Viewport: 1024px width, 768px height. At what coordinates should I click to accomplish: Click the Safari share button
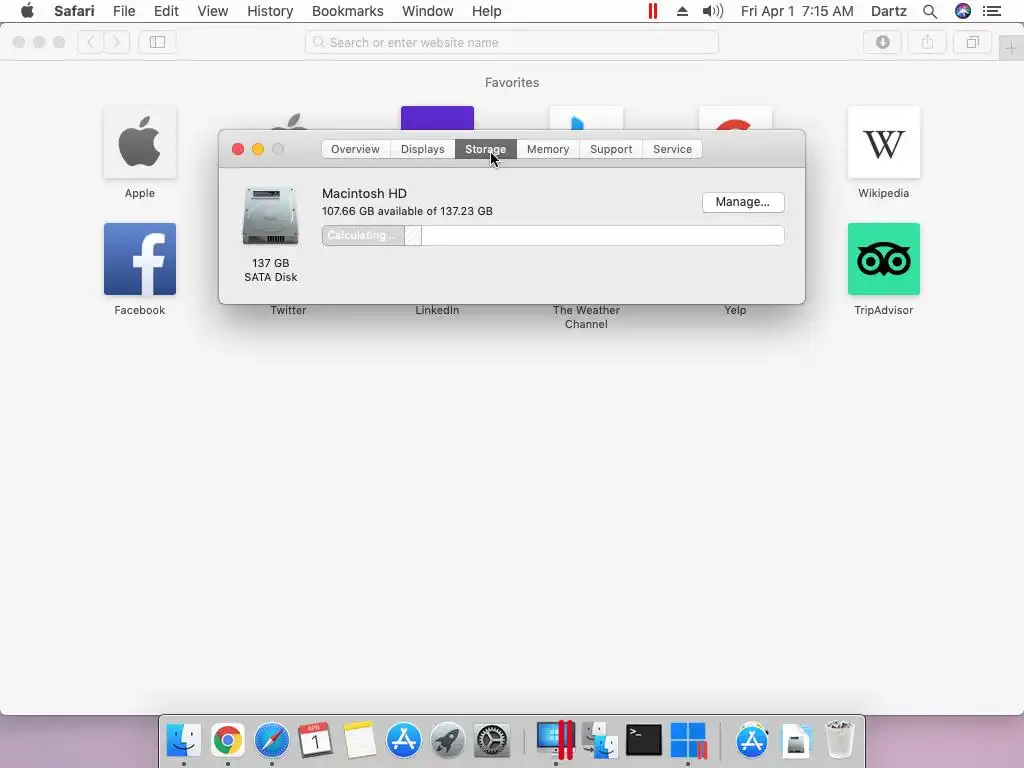pos(927,42)
